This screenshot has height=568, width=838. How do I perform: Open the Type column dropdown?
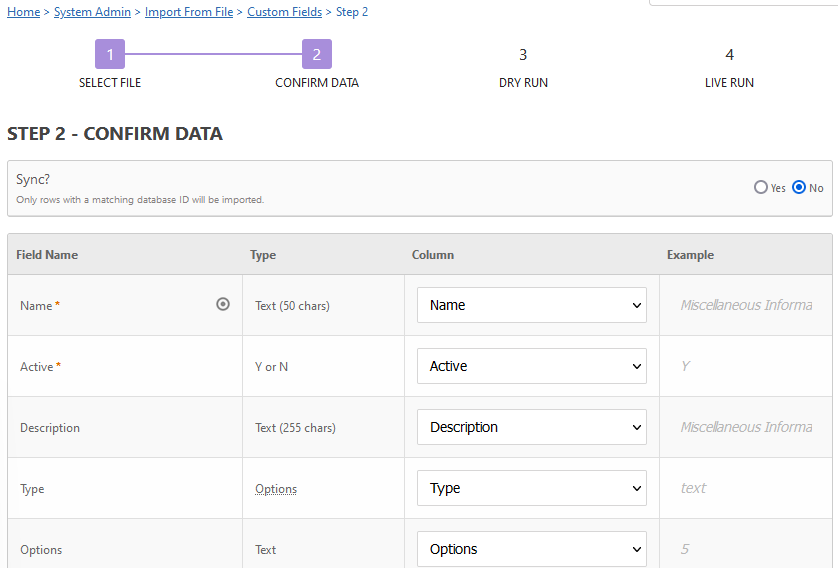pos(532,488)
